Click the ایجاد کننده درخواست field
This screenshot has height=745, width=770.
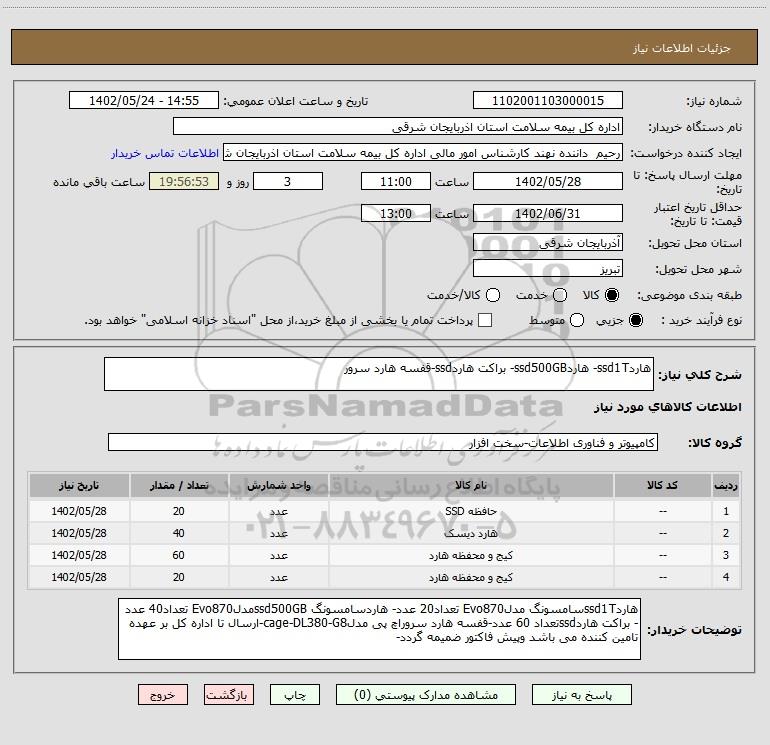(423, 153)
